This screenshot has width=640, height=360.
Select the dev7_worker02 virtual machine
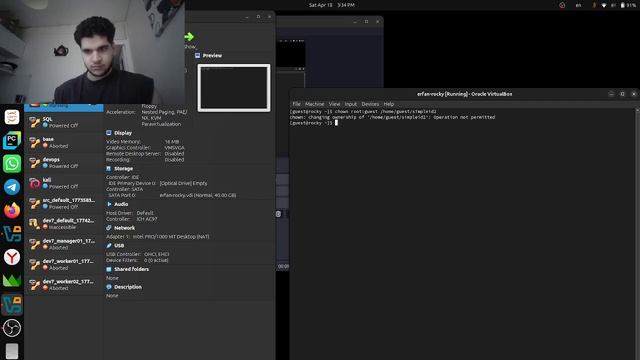pyautogui.click(x=64, y=284)
